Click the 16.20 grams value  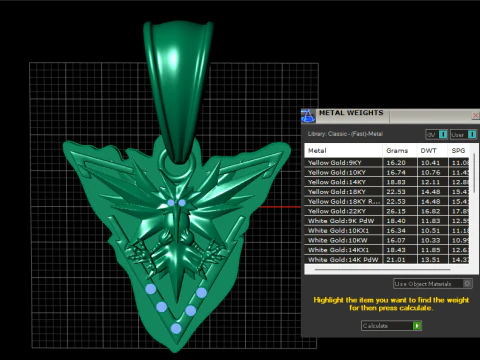coord(396,163)
